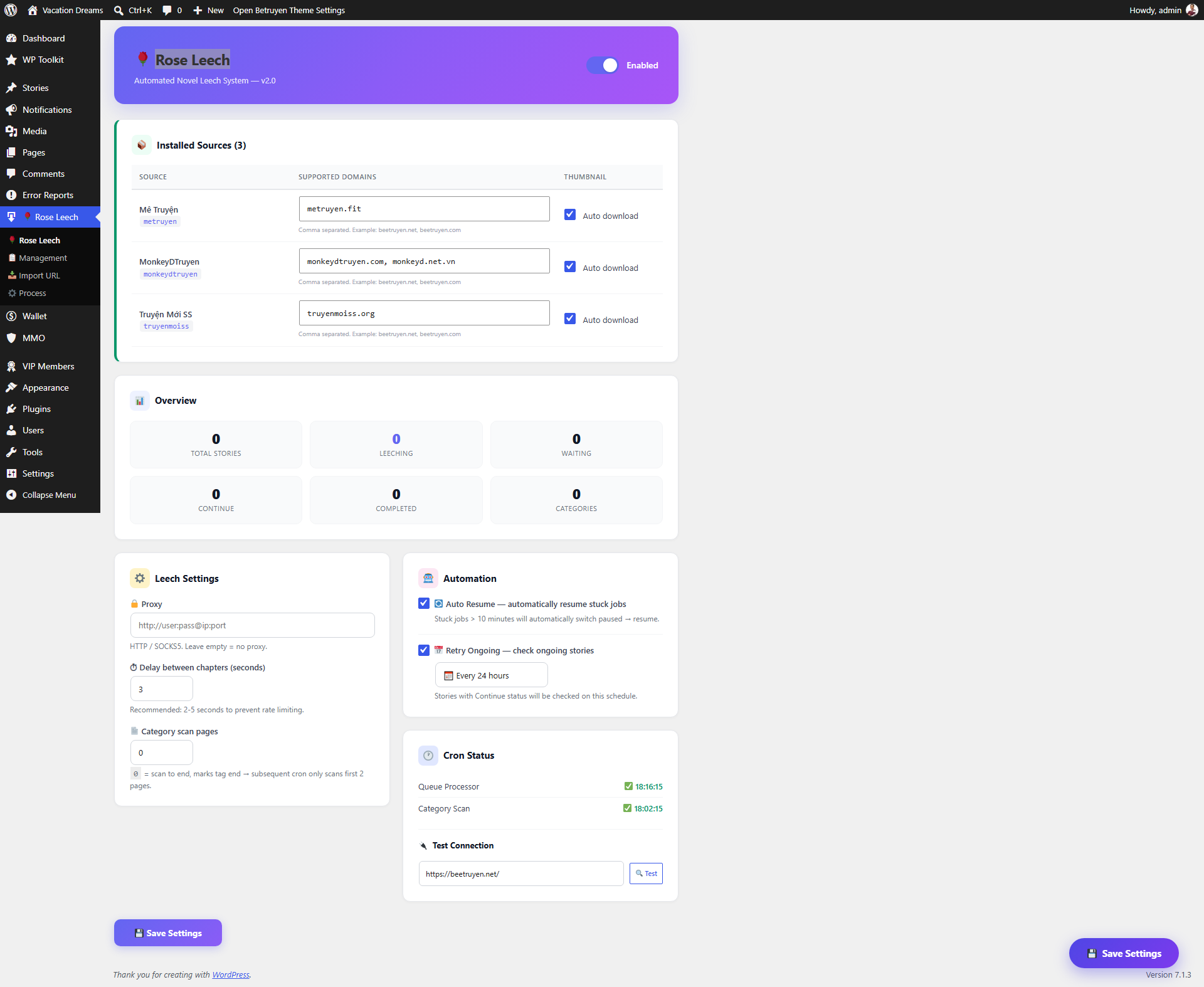Toggle the Auto Resume checkbox
Viewport: 1204px width, 987px height.
[424, 603]
